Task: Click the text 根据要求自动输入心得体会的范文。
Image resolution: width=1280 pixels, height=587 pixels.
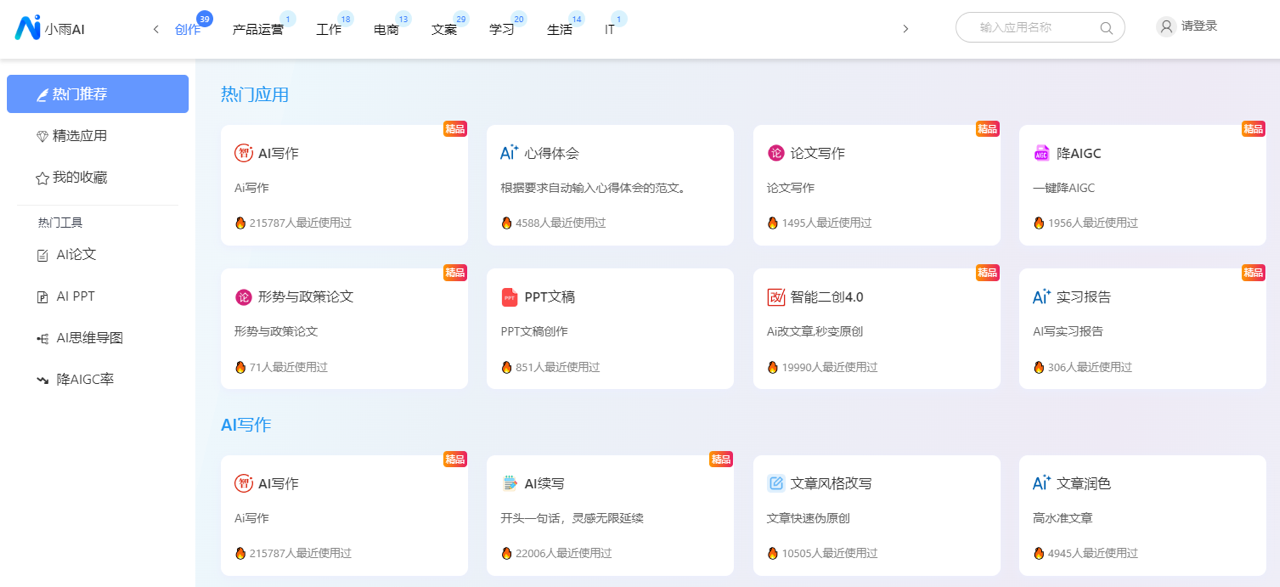Action: click(x=593, y=188)
